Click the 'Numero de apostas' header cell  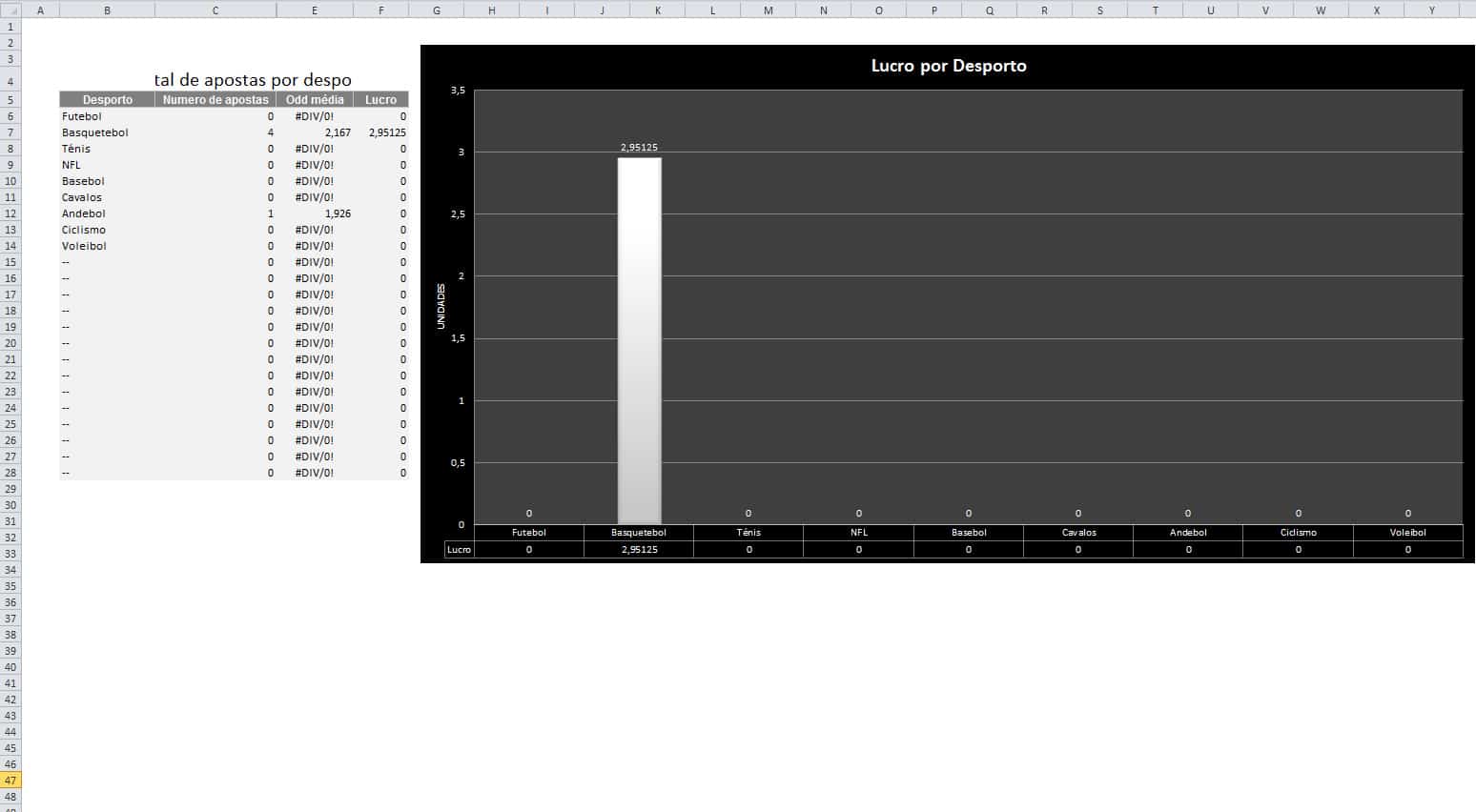point(215,100)
